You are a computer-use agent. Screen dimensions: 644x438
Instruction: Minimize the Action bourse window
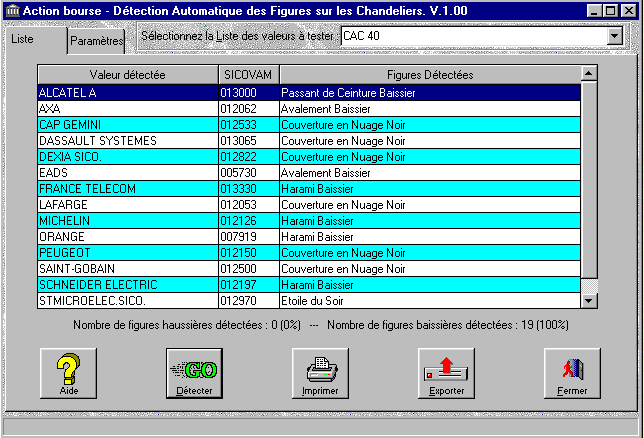click(594, 11)
